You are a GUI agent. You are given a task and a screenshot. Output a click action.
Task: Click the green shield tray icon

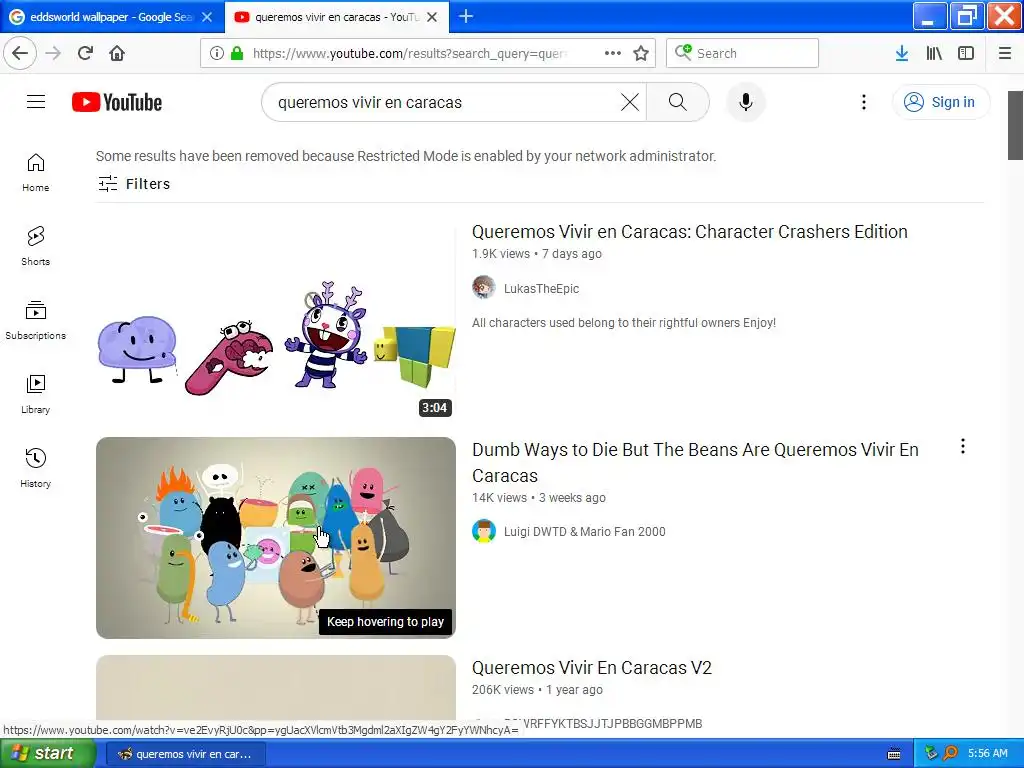pos(931,754)
